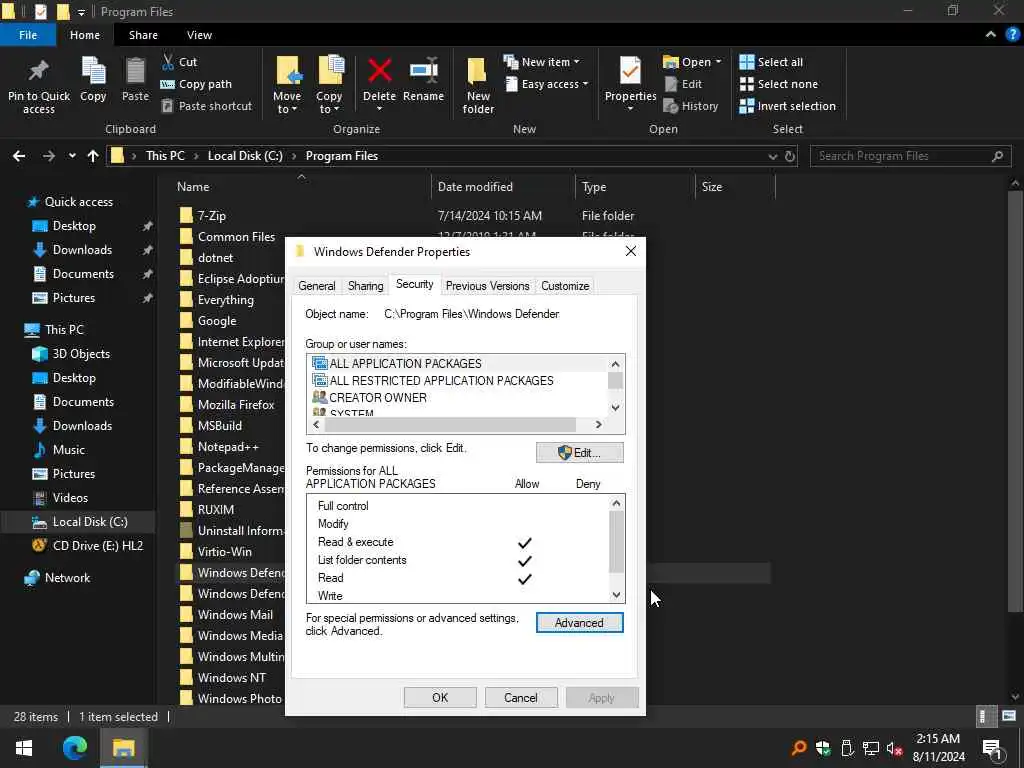
Task: Open Explorer help question mark
Action: (1012, 35)
